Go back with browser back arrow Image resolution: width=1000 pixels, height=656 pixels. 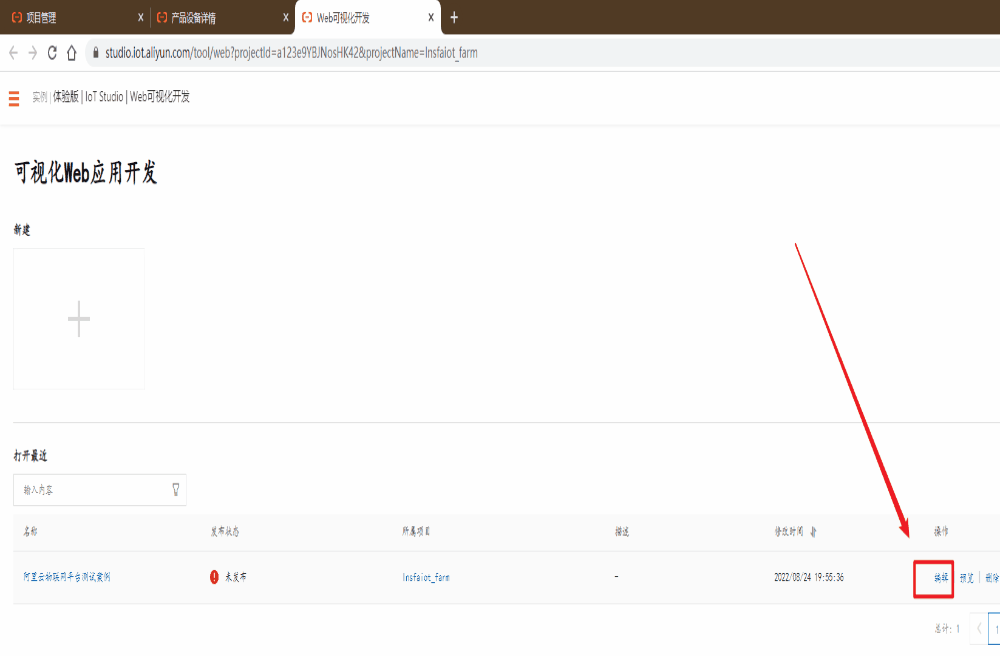[x=13, y=53]
